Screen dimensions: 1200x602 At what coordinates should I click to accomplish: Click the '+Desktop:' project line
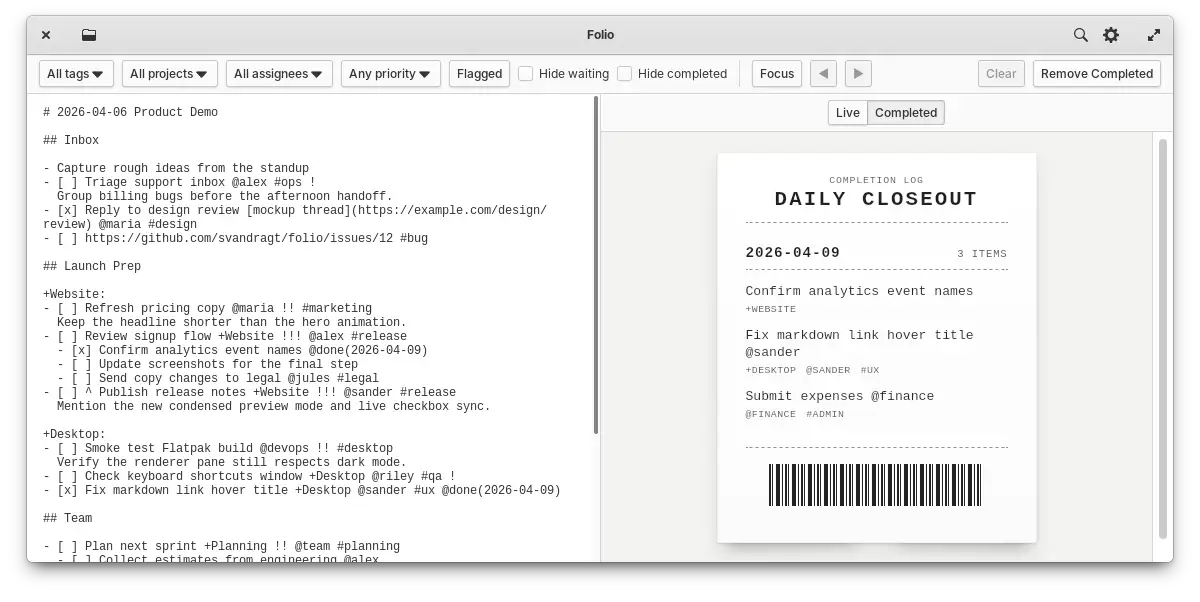point(75,434)
